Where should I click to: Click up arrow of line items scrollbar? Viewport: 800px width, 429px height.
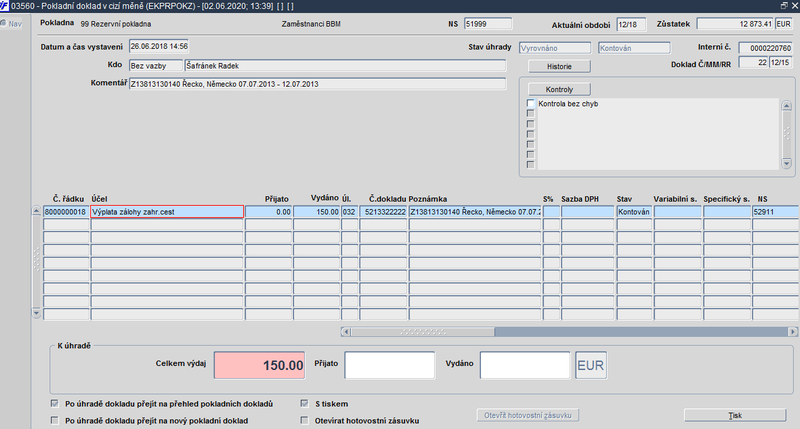click(x=36, y=211)
